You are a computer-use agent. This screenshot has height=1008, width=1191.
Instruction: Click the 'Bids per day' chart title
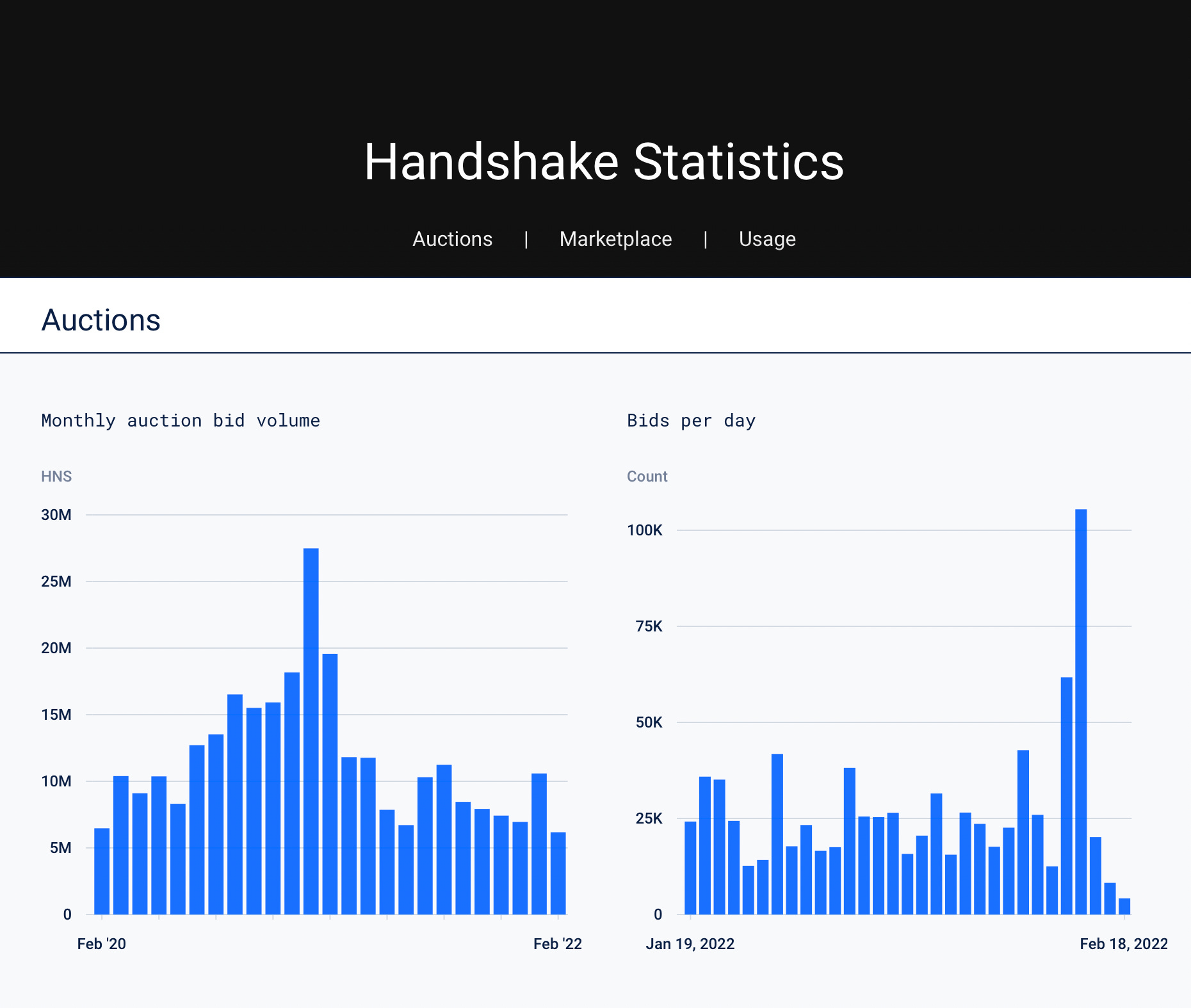691,420
